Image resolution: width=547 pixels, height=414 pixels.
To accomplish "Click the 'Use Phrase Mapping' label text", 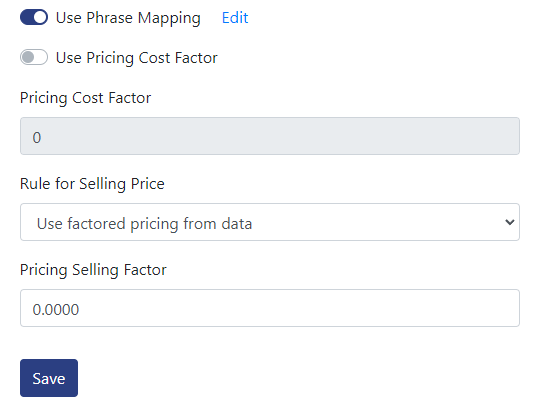I will click(128, 18).
